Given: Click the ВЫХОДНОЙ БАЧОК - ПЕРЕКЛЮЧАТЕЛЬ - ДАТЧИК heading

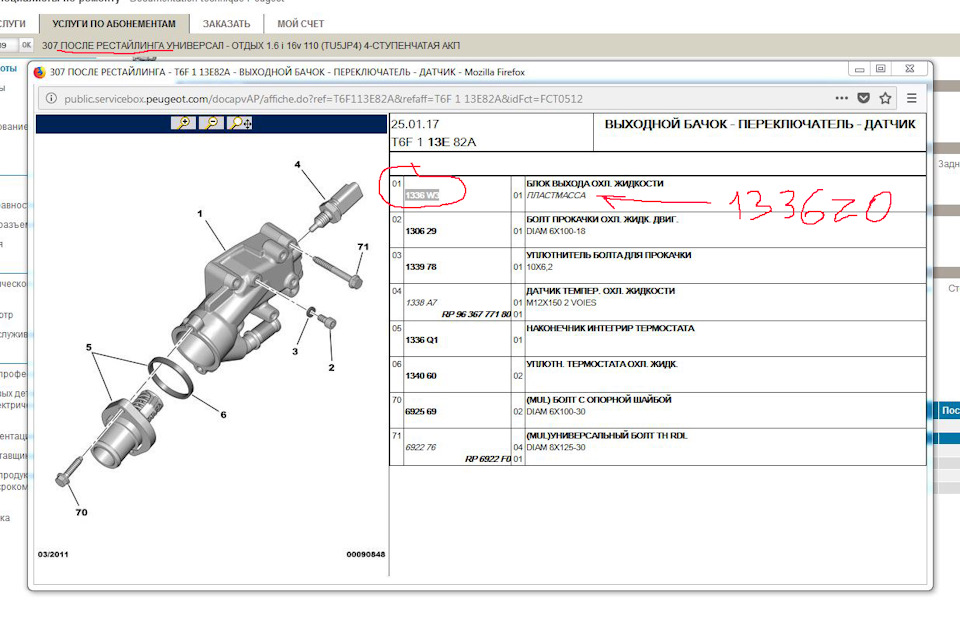Looking at the screenshot, I should click(760, 124).
